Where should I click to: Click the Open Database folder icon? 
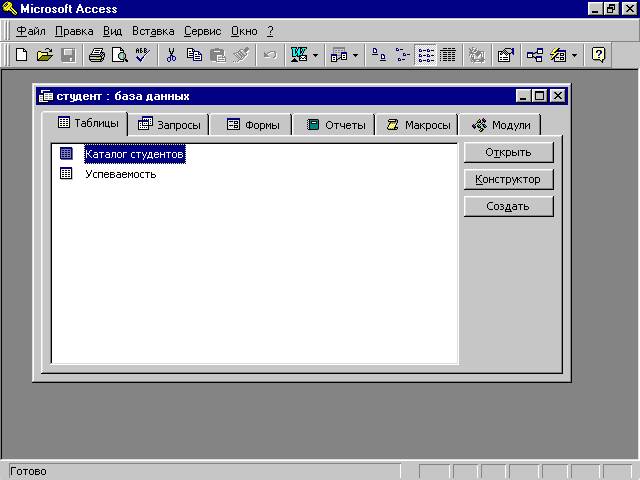(x=44, y=55)
